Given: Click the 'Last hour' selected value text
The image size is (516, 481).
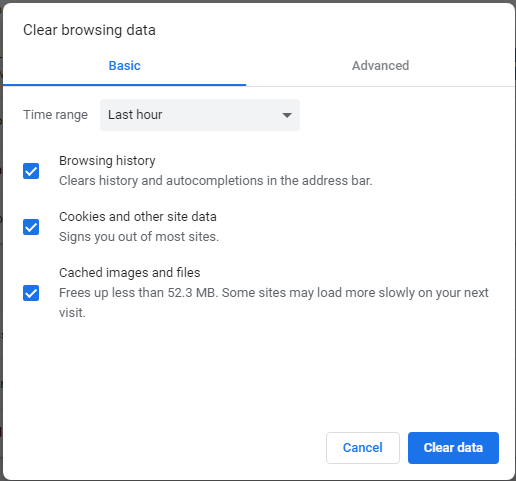Looking at the screenshot, I should tap(135, 115).
